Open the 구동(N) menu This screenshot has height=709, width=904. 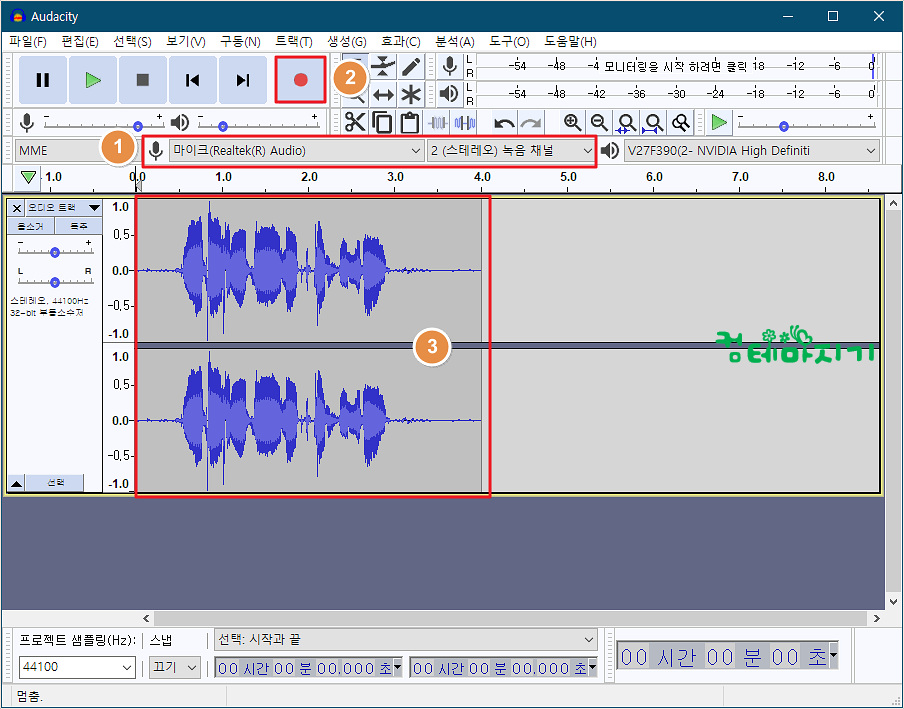(x=240, y=42)
